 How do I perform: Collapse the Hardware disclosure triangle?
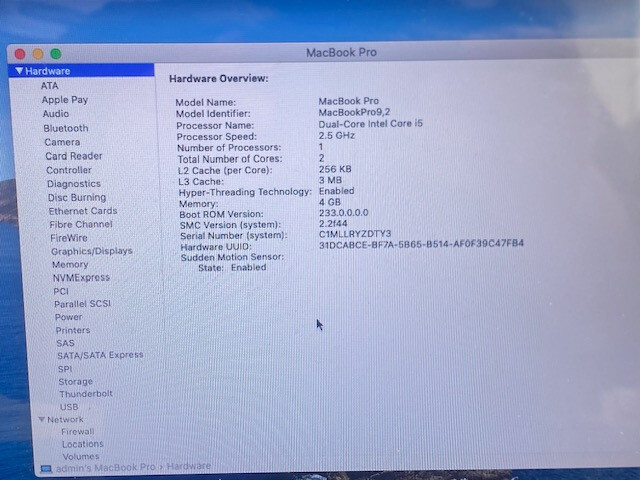[x=19, y=71]
